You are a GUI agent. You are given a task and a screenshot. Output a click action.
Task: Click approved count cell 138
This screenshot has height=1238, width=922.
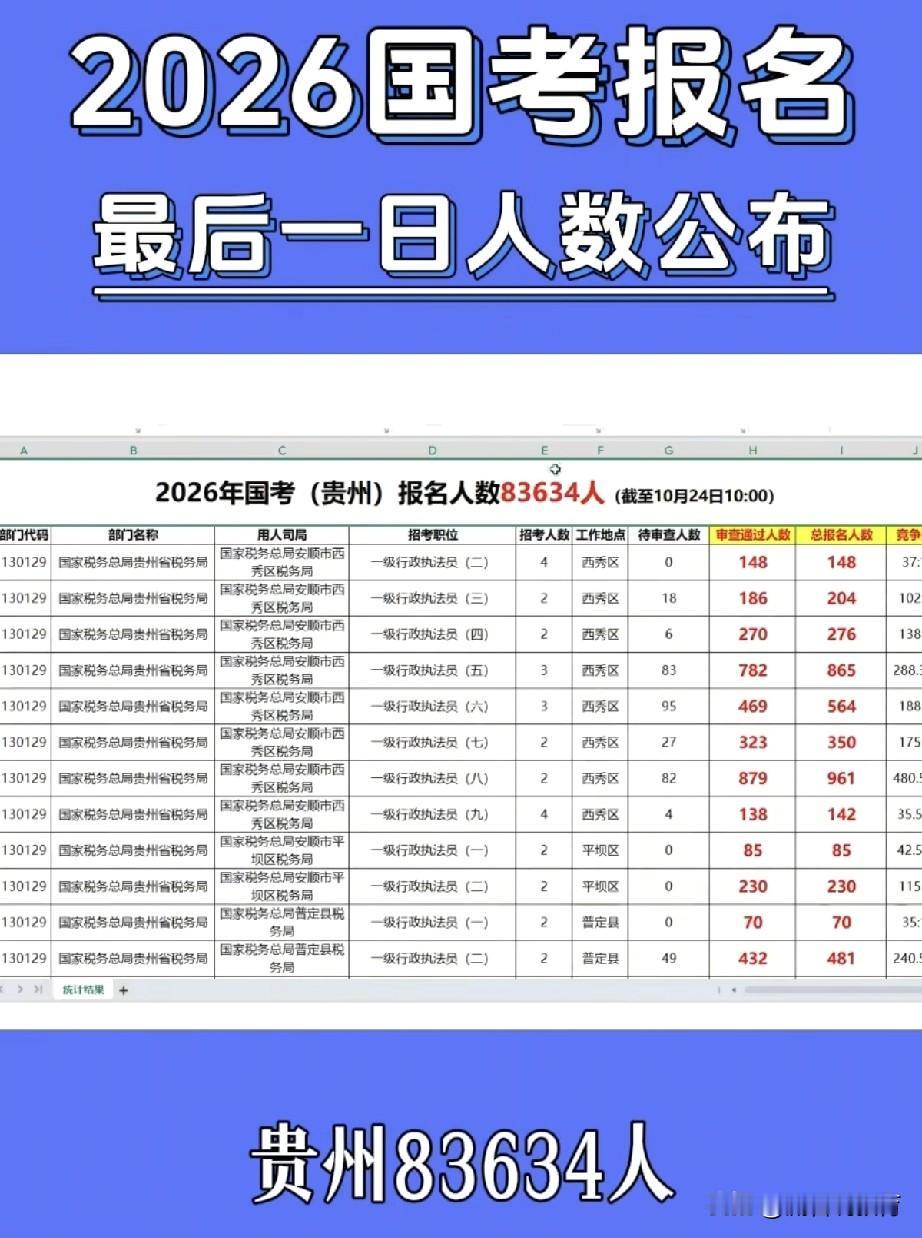753,814
